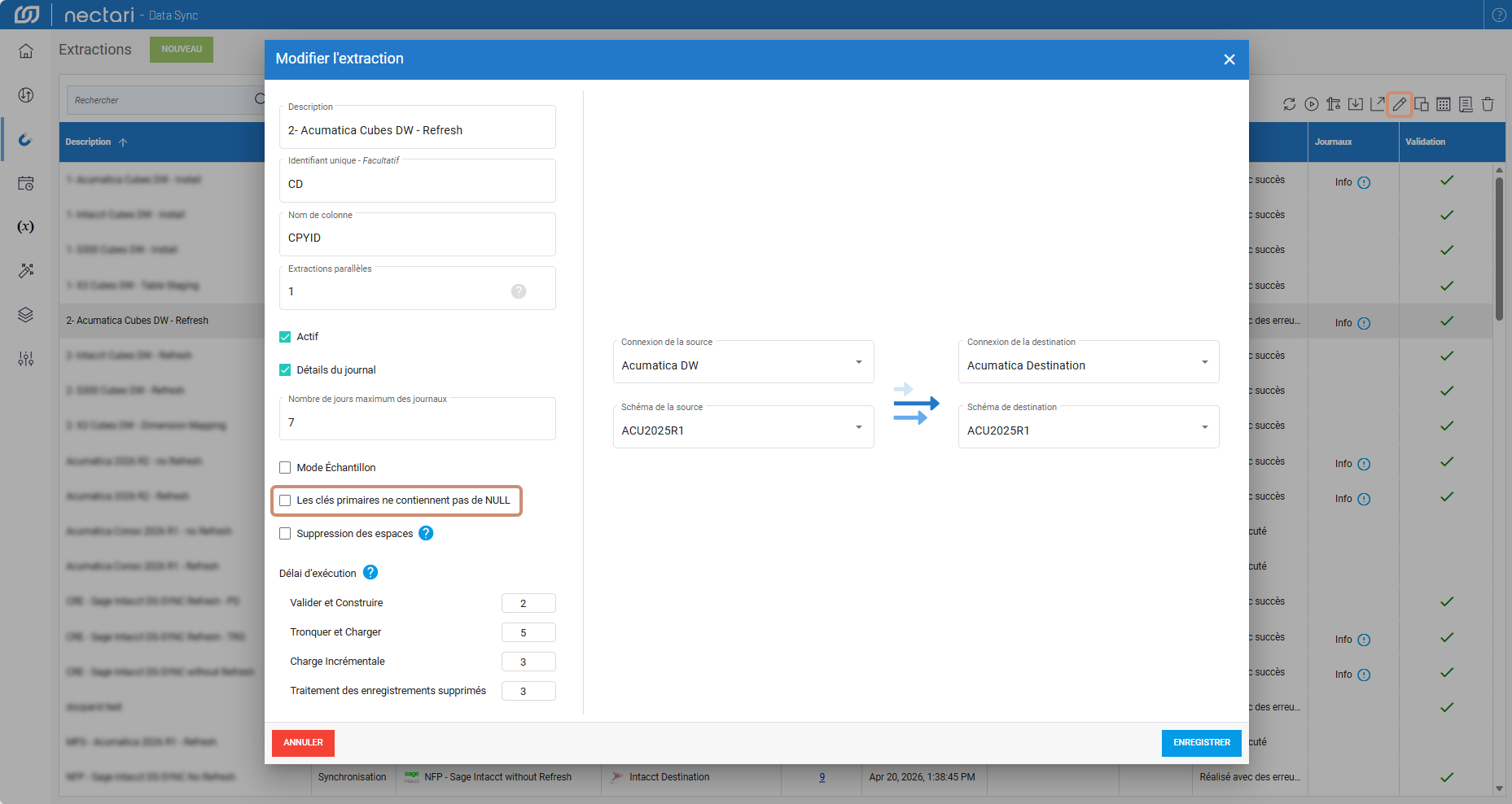
Task: Open the Home icon in sidebar
Action: (x=26, y=51)
